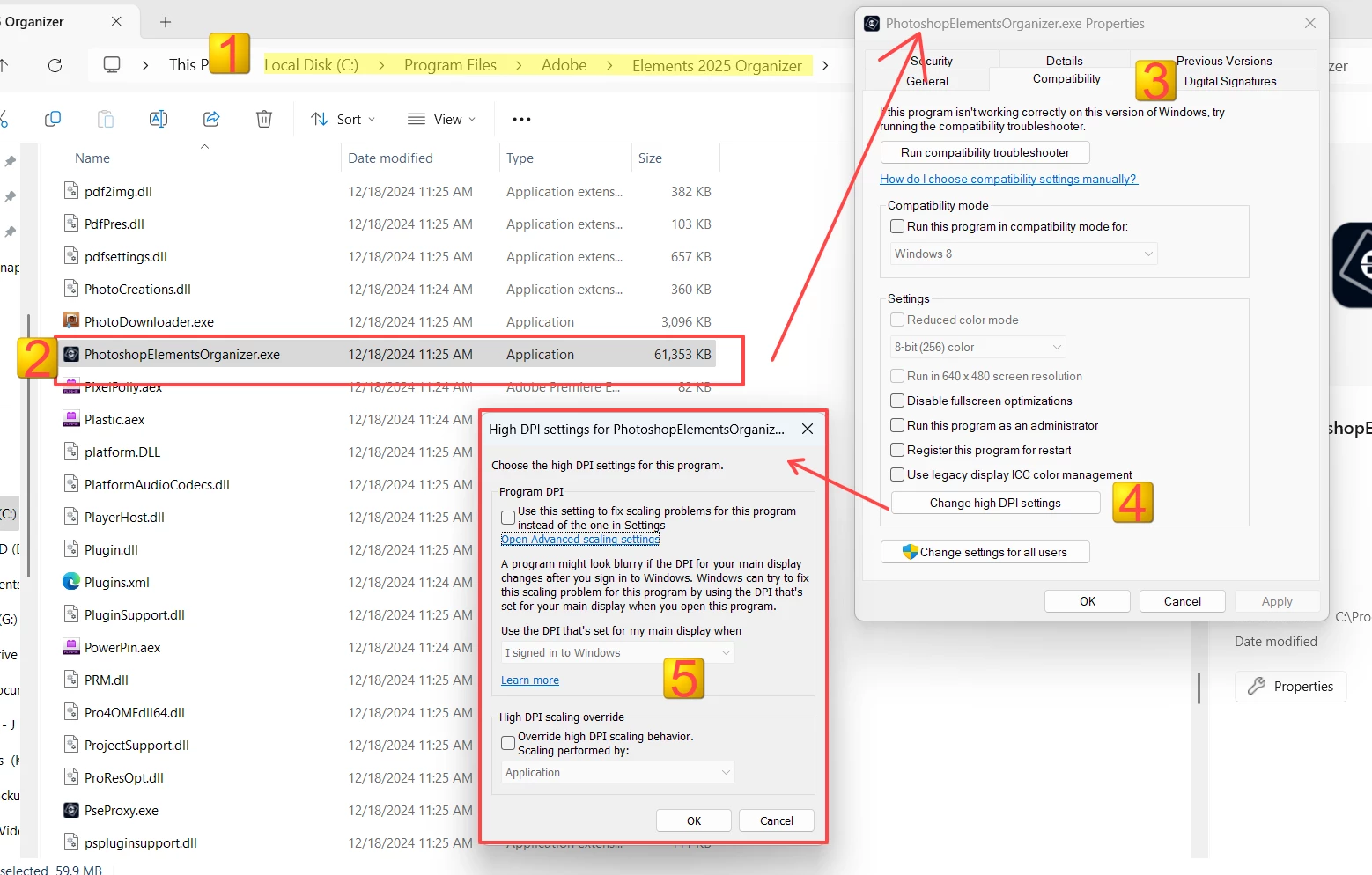Open How do I choose compatibility settings manually link

click(1008, 179)
